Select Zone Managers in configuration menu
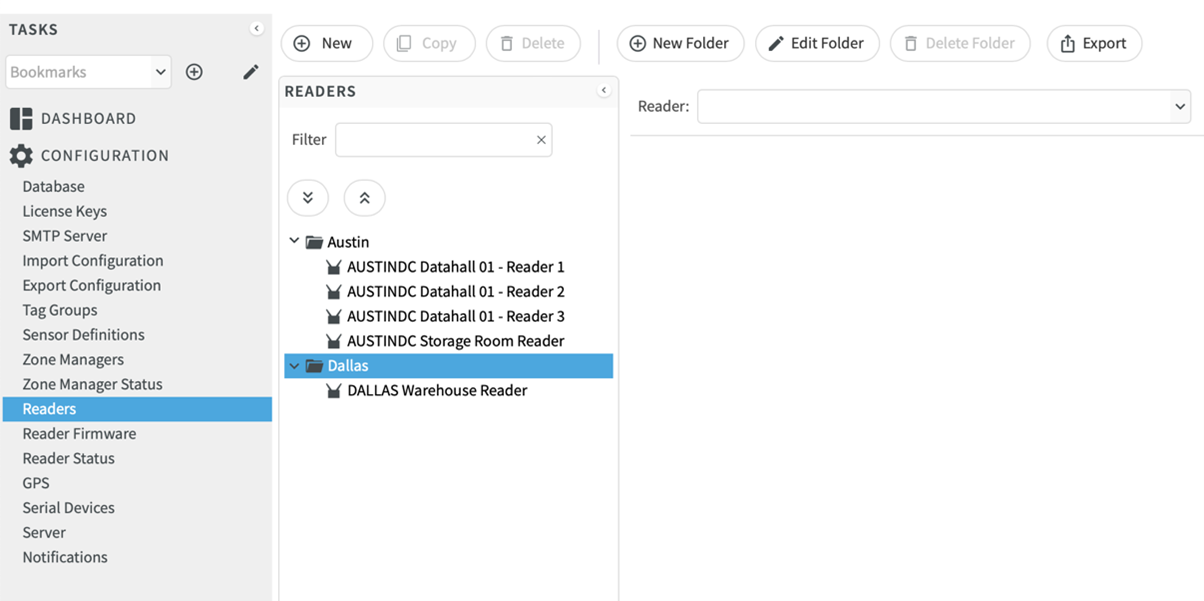 (x=73, y=360)
